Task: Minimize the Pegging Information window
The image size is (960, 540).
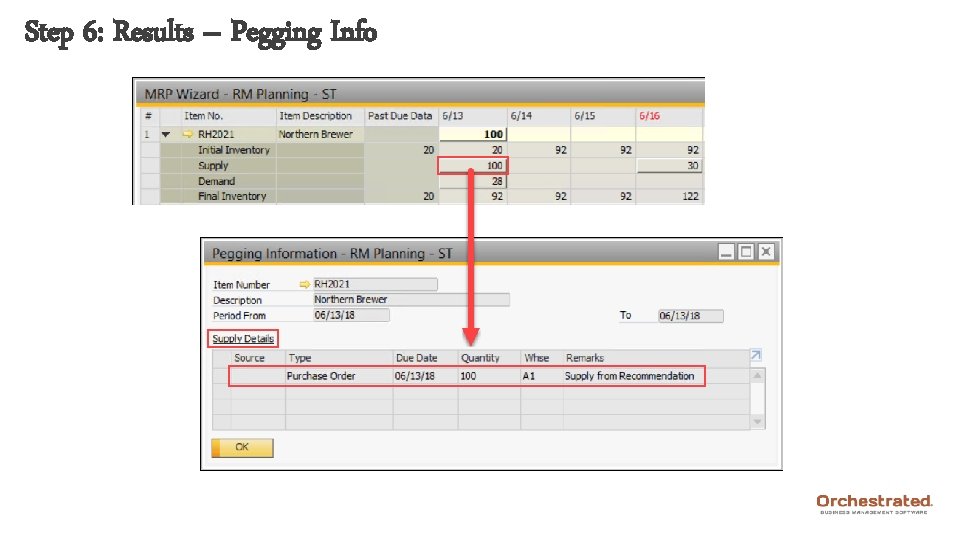Action: [726, 252]
